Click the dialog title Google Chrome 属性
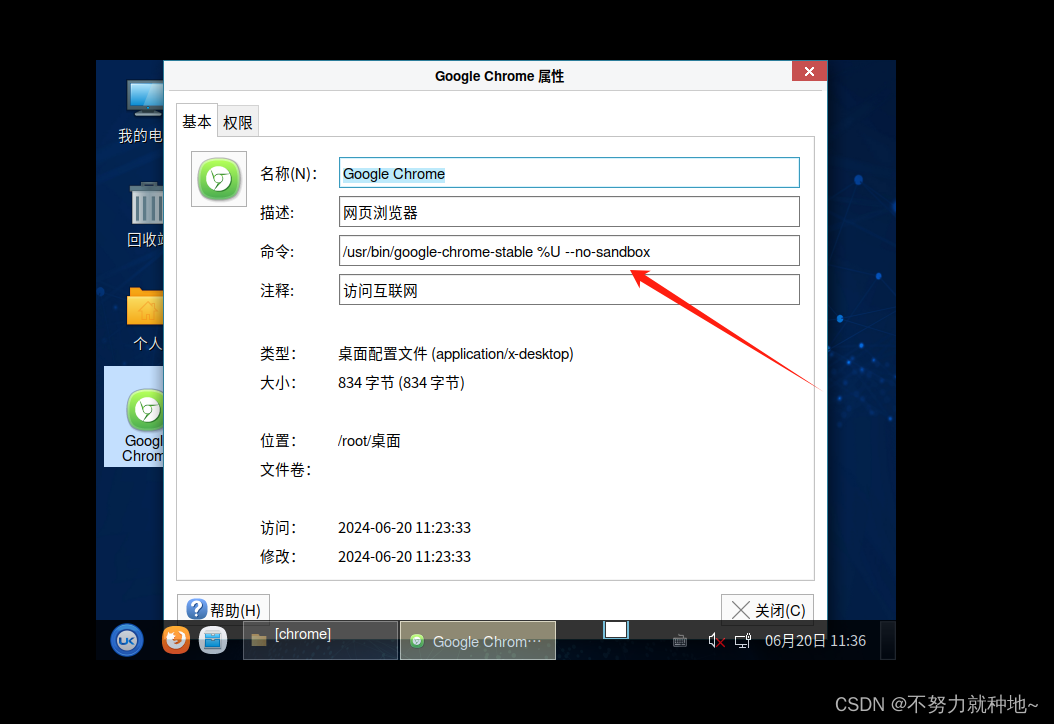 [499, 76]
